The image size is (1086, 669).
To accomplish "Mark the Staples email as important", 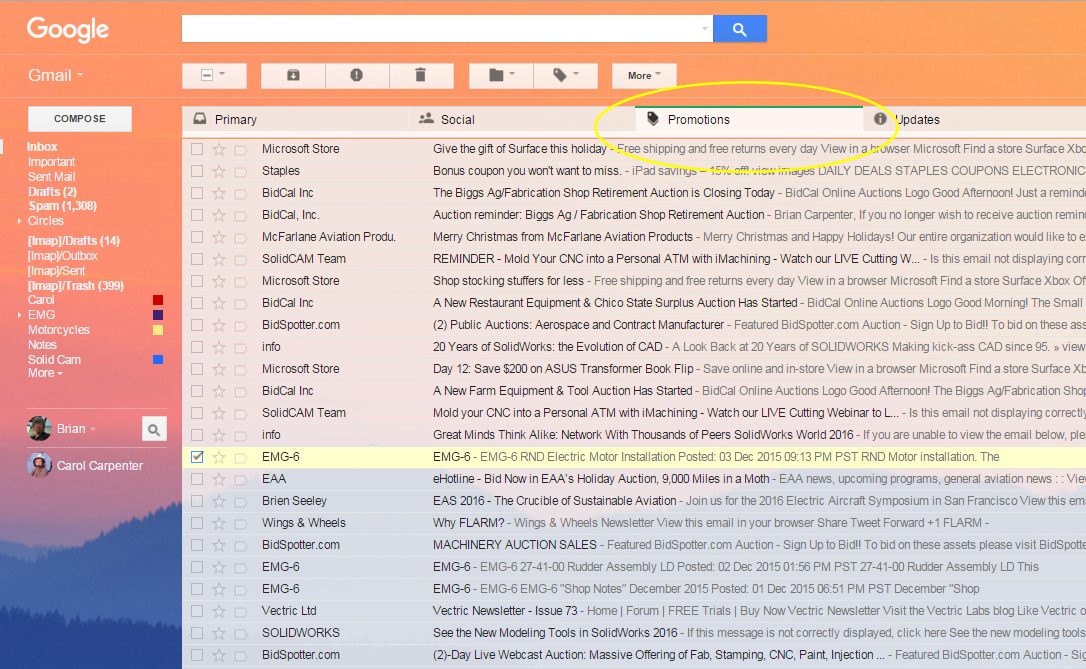I will tap(240, 171).
